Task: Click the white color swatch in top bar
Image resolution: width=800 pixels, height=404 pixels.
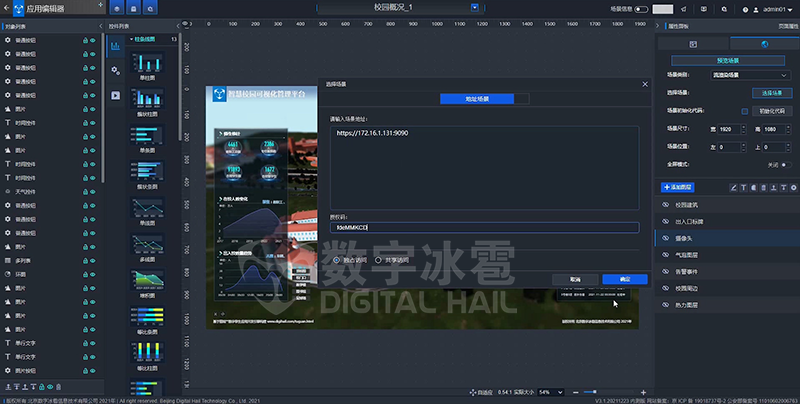Action: pyautogui.click(x=663, y=9)
